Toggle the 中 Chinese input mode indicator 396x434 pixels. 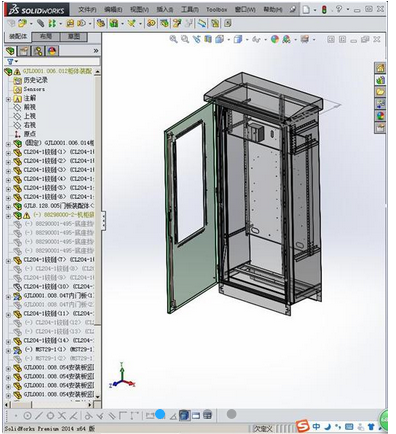tap(316, 426)
